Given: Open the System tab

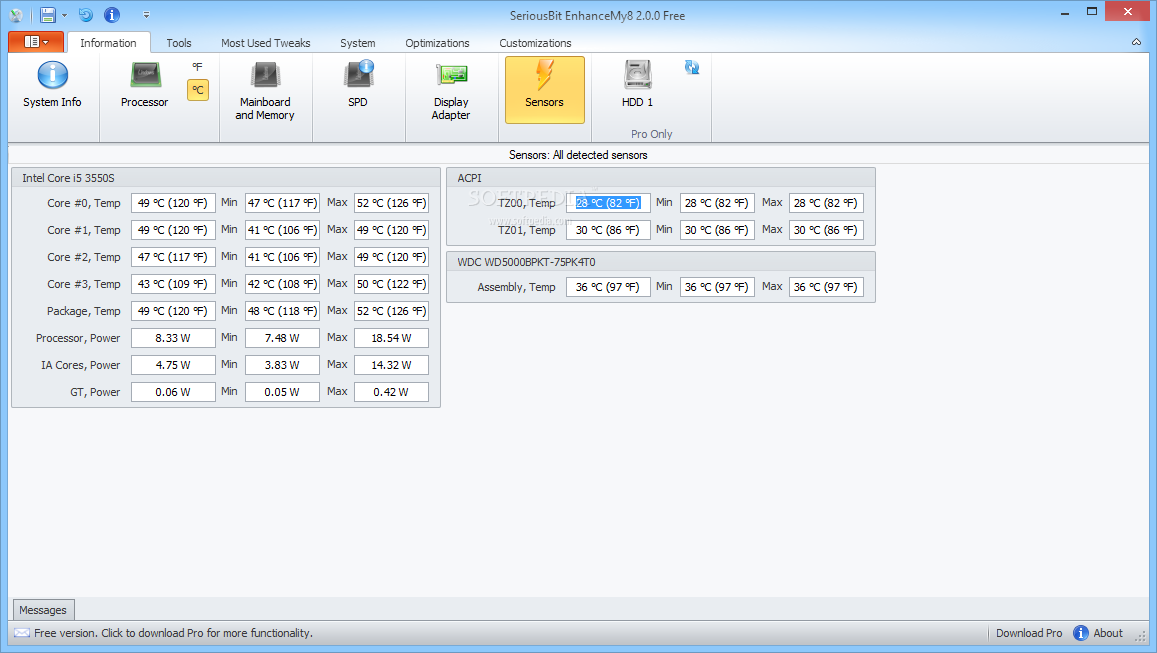Looking at the screenshot, I should click(358, 43).
